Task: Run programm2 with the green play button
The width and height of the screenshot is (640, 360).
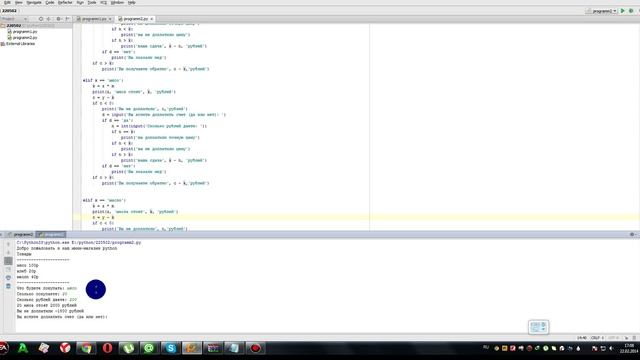Action: 623,11
